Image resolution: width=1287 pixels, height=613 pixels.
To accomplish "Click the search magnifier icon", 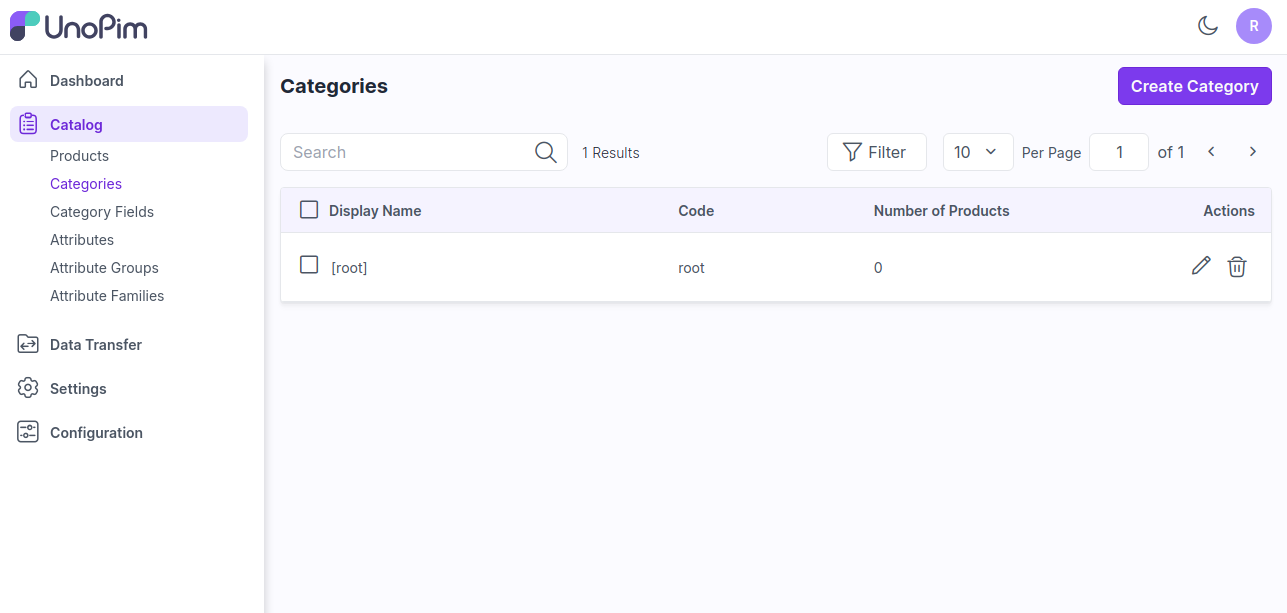I will [545, 152].
